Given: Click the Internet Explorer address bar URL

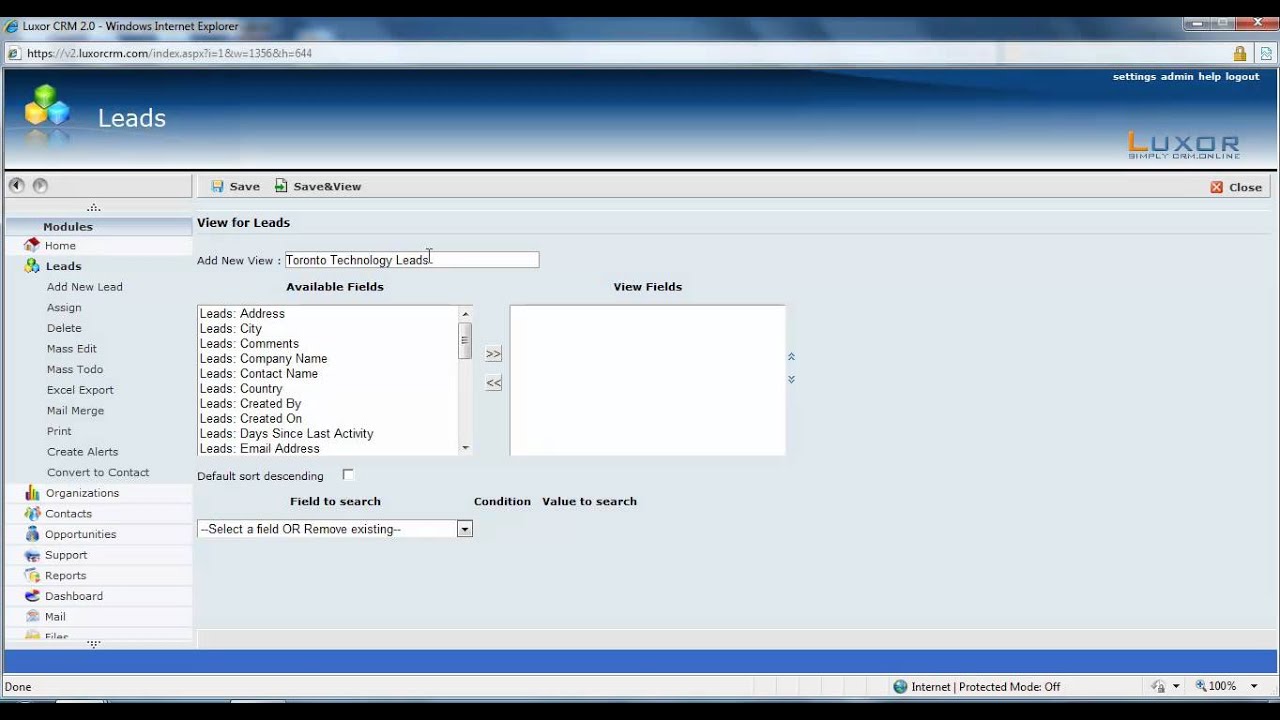Looking at the screenshot, I should pyautogui.click(x=170, y=53).
